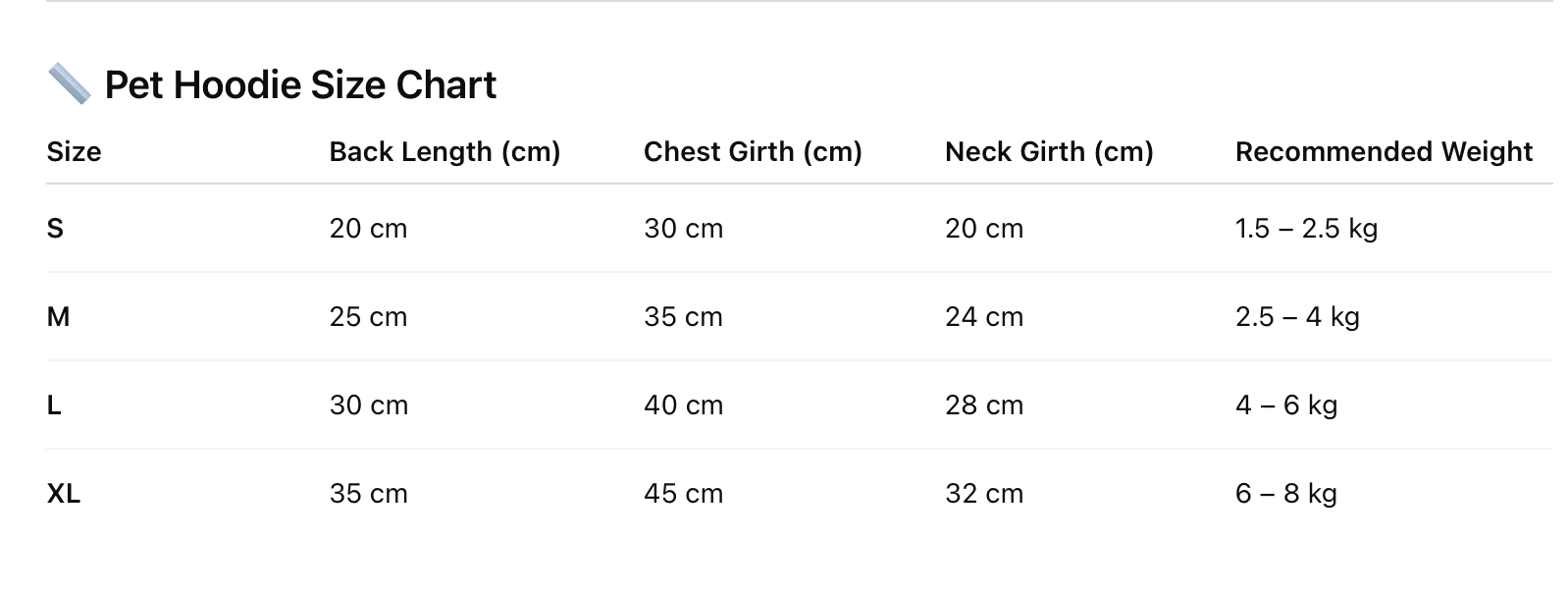Viewport: 1568px width, 593px height.
Task: Click the Recommended Weight column header
Action: coord(1384,152)
